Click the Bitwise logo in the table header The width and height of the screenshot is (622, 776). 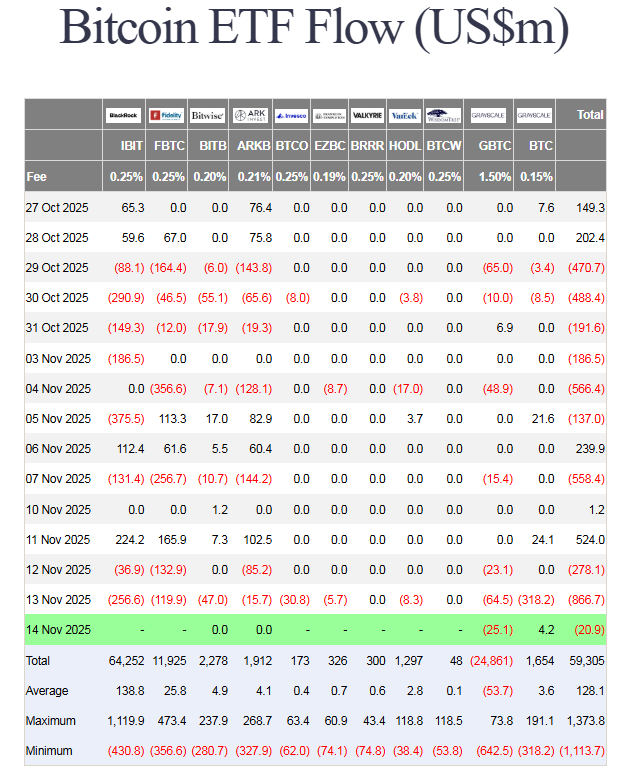point(207,116)
